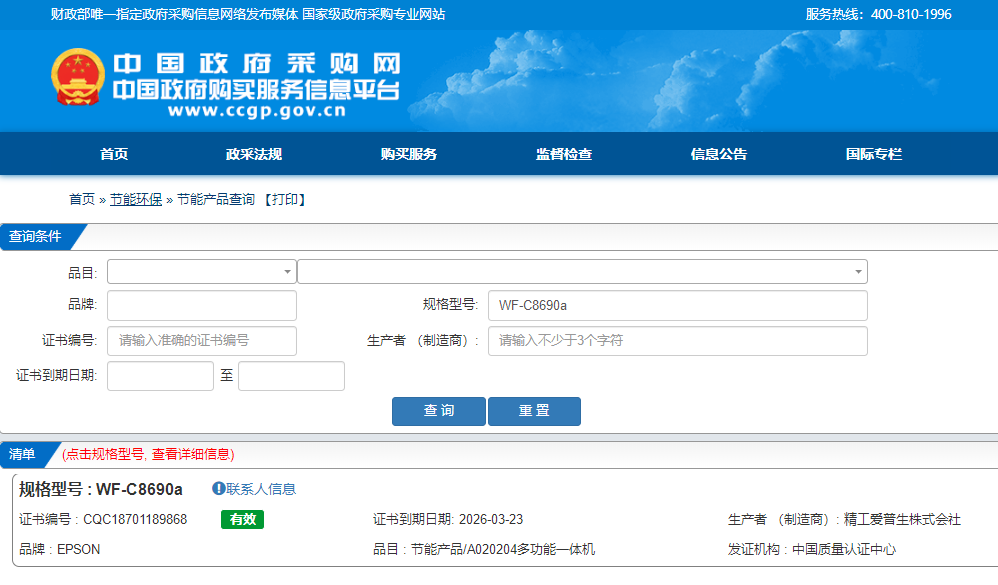Expand the second wide 品目 dropdown
Screen dimensions: 998x585
582,272
